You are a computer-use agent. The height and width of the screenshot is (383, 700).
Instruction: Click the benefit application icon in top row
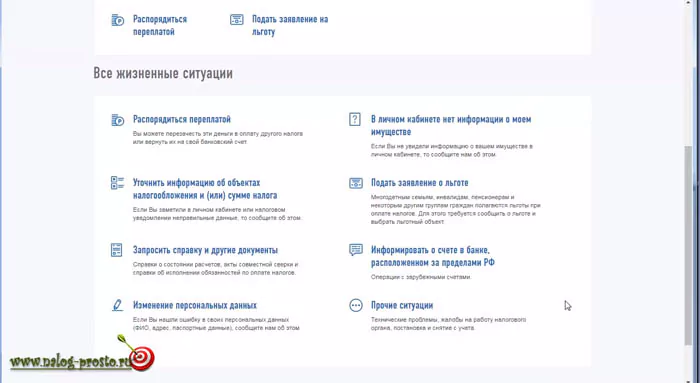pos(237,20)
